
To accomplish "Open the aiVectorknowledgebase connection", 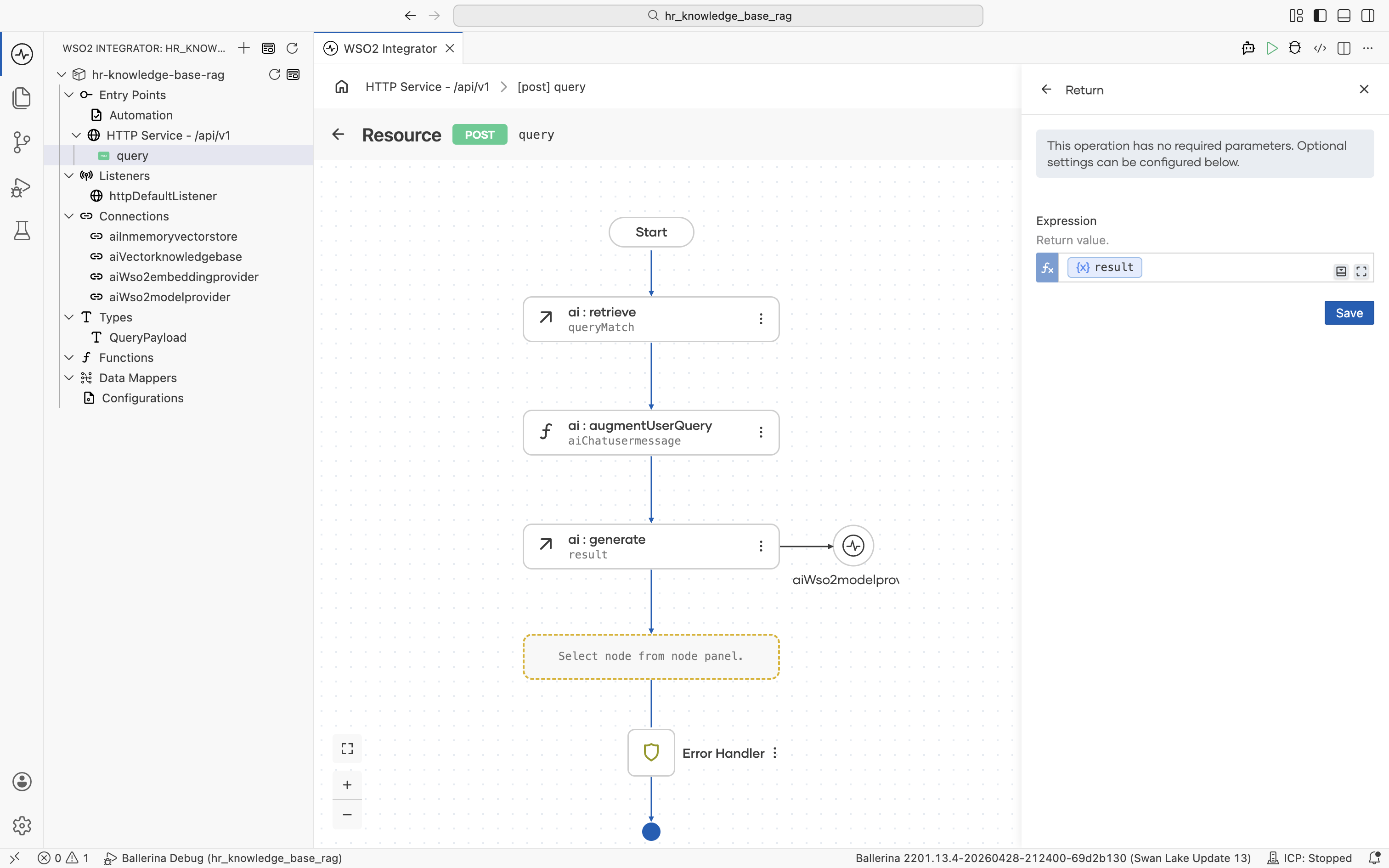I will click(175, 257).
